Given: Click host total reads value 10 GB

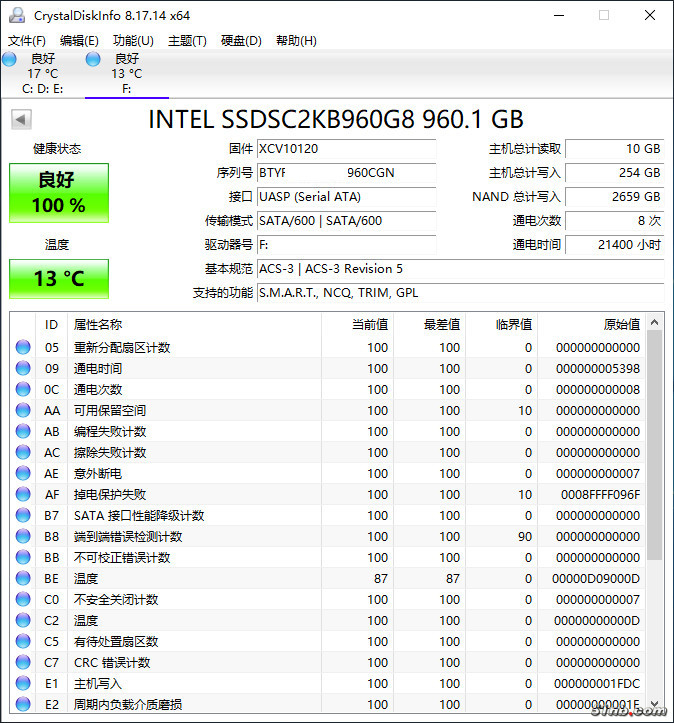Looking at the screenshot, I should (615, 149).
